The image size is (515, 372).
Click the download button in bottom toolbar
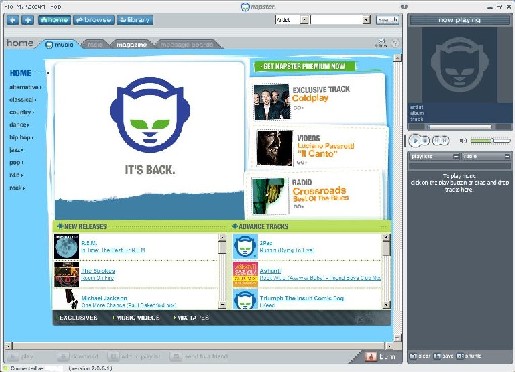click(x=78, y=357)
